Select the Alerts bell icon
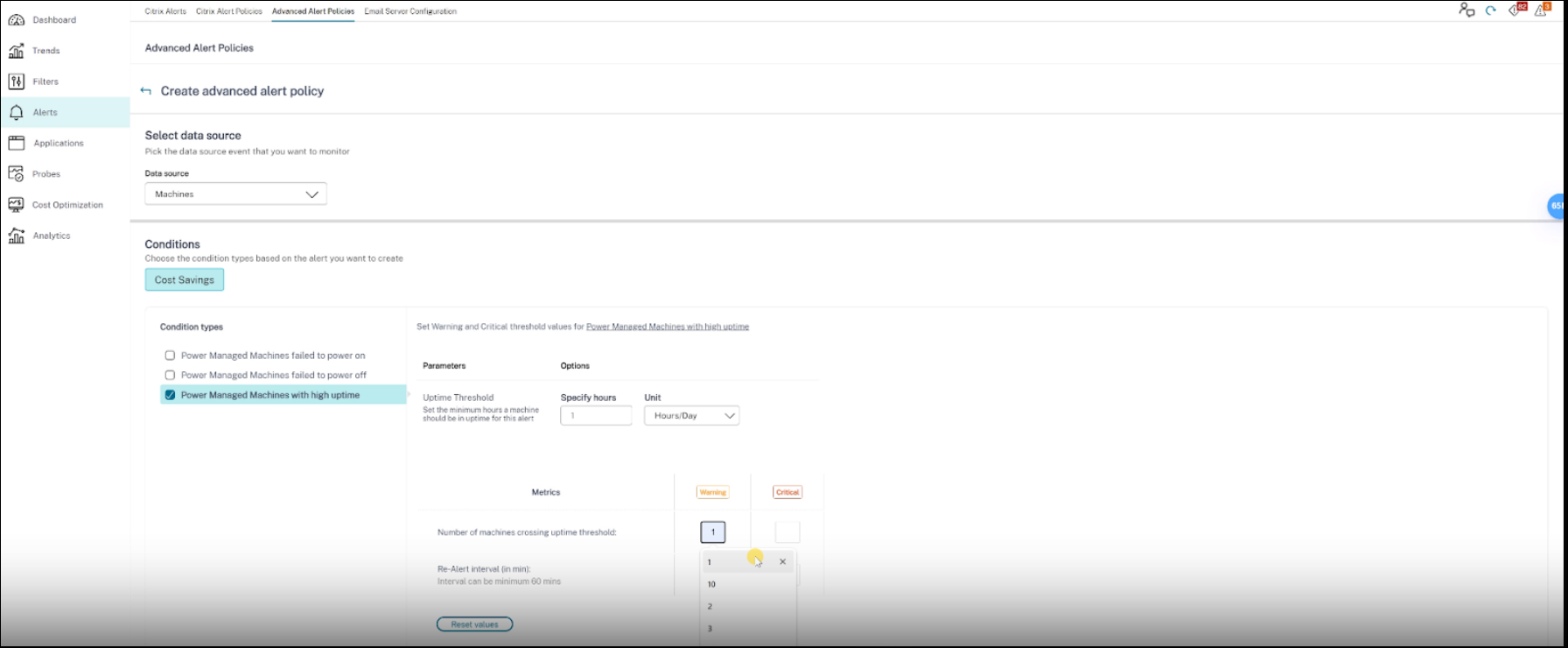The image size is (1568, 648). 16,112
